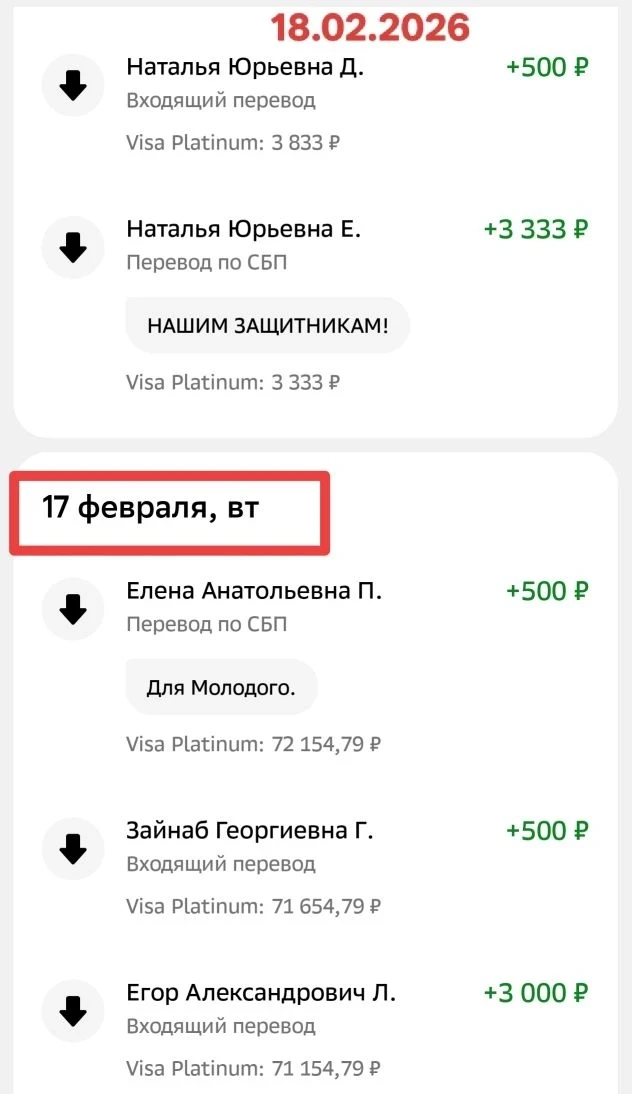This screenshot has height=1094, width=632.
Task: Click the red 18.02.2026 date label
Action: tap(370, 27)
